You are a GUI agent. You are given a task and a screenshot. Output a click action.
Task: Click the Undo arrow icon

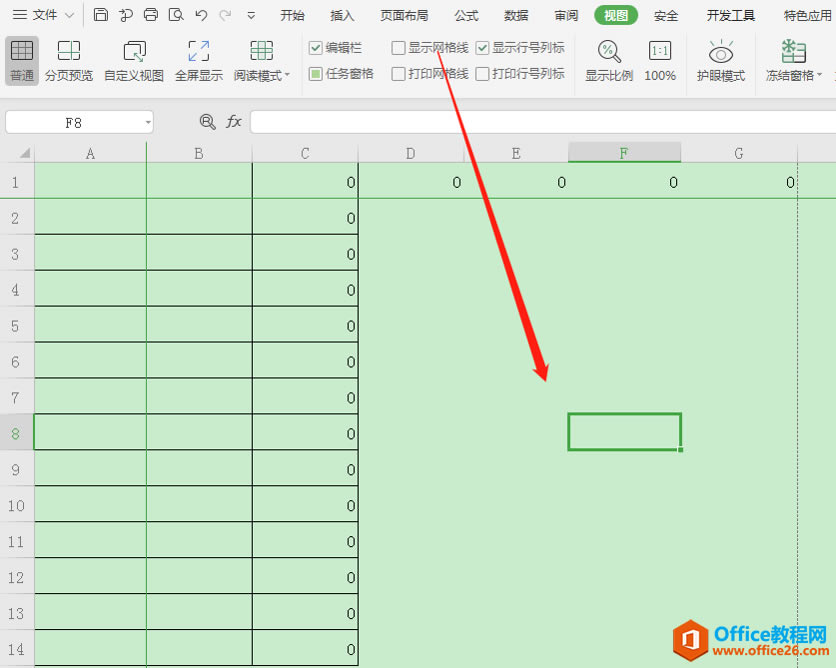pyautogui.click(x=201, y=15)
